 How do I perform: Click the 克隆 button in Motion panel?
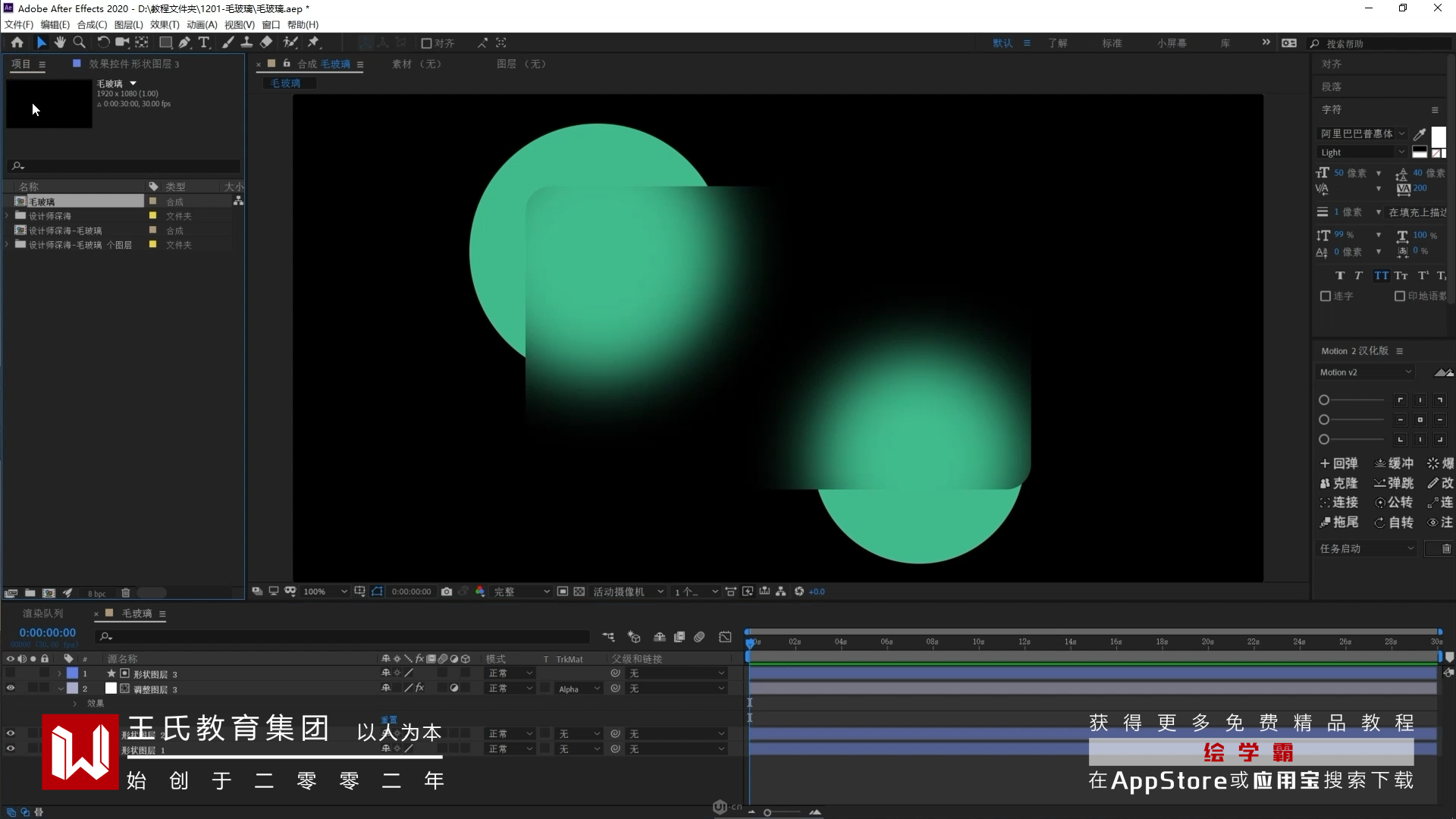click(1339, 483)
